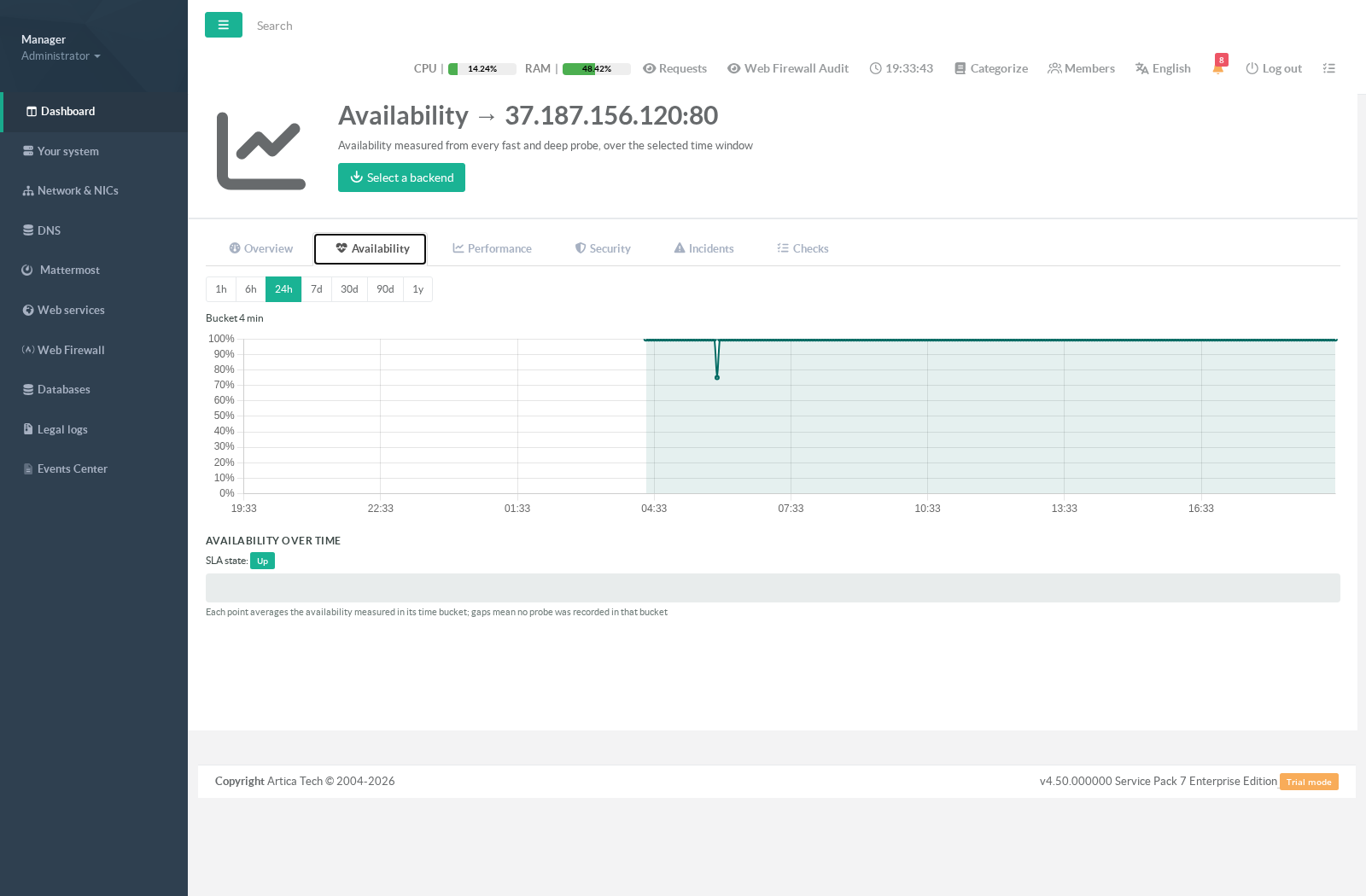Switch to the Incidents tab
Screen dimensions: 1366x896
coord(703,248)
